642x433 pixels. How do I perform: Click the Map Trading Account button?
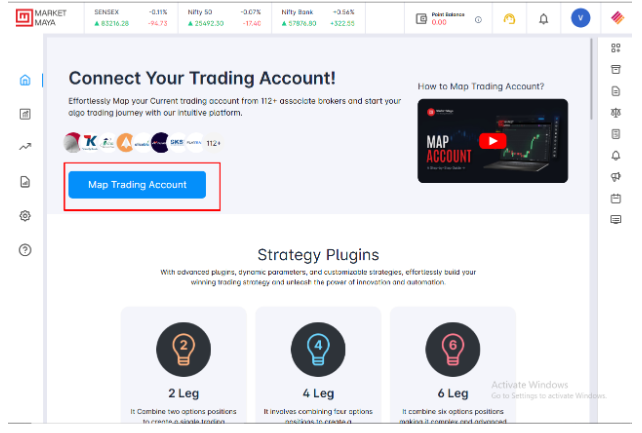pyautogui.click(x=137, y=185)
